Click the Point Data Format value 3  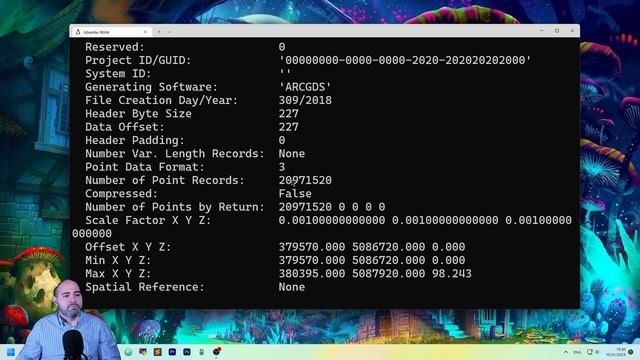[282, 167]
